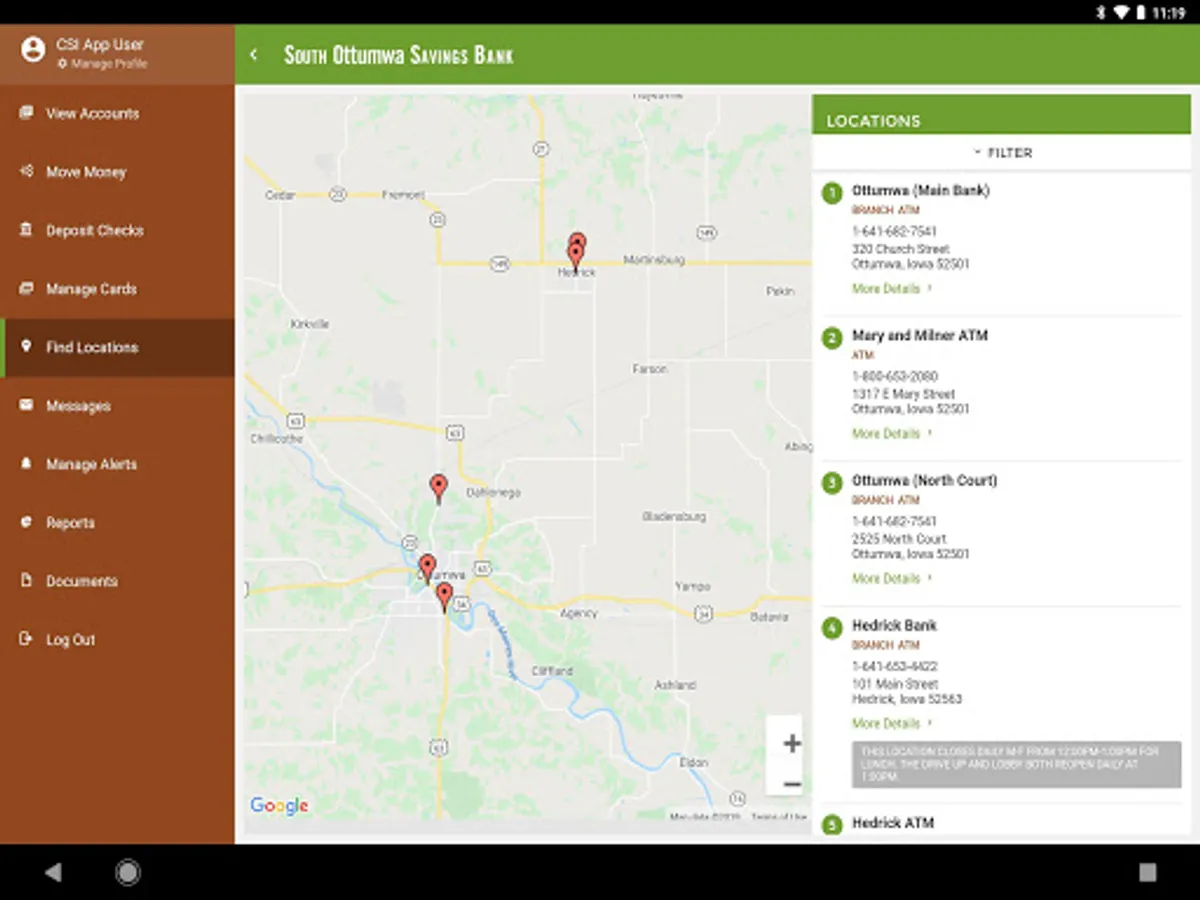Click phone number 1-800-653-2080
Screen dimensions: 1200x900
pyautogui.click(x=894, y=377)
